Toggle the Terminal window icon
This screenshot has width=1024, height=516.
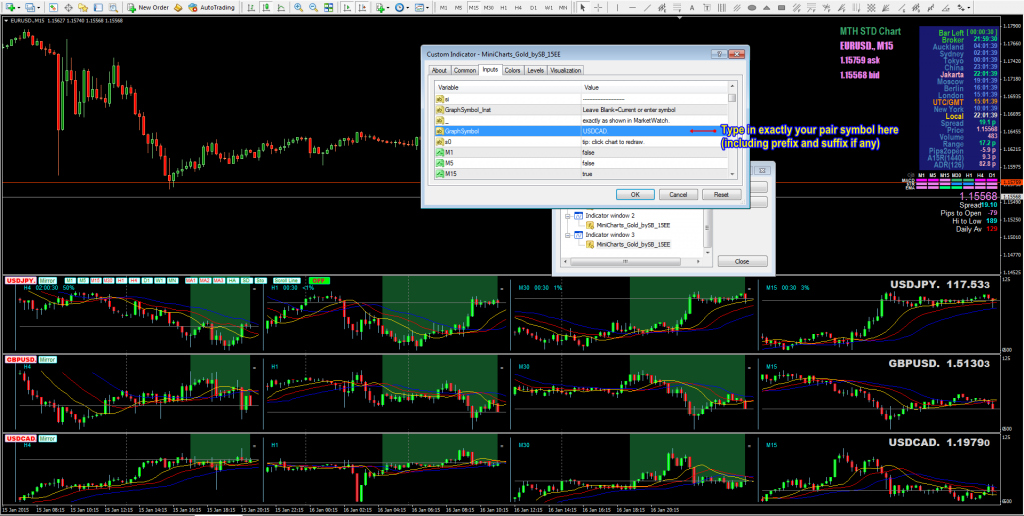98,8
